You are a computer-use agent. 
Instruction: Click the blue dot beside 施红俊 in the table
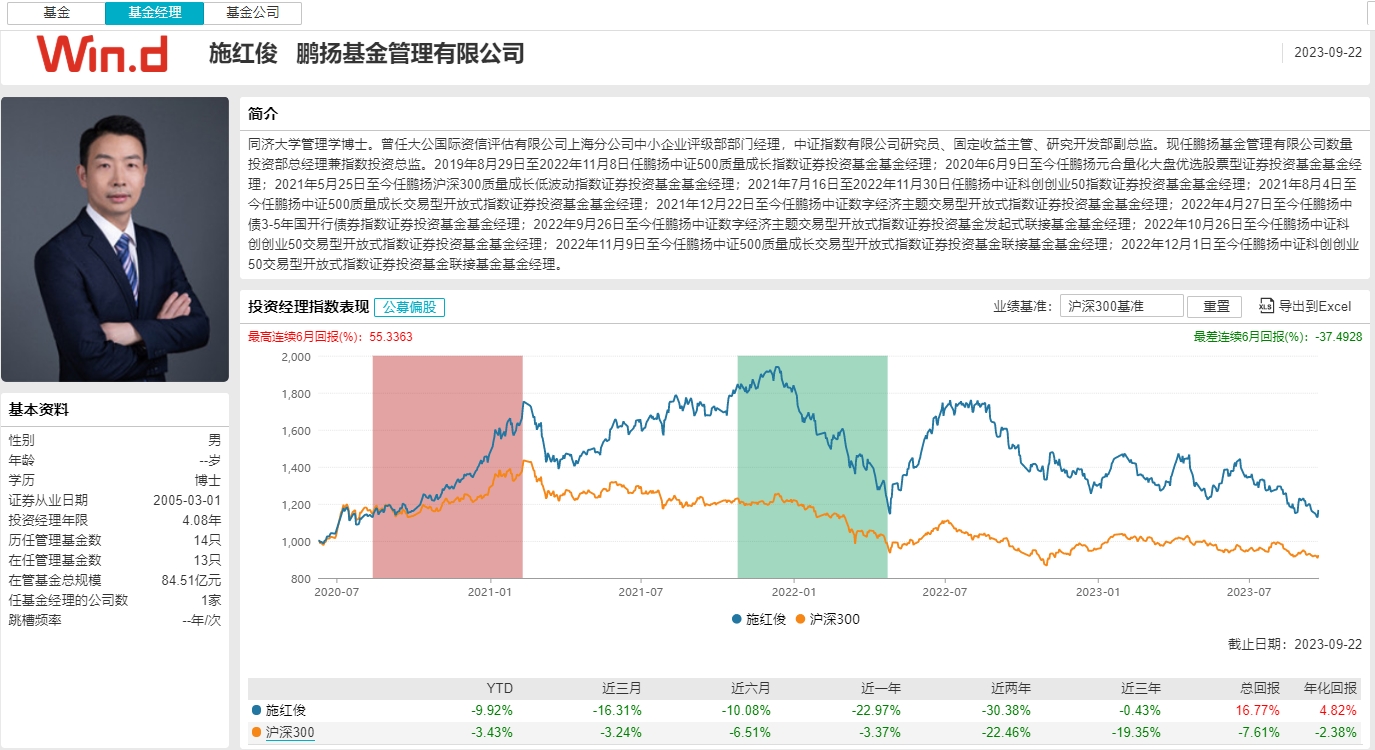(257, 710)
